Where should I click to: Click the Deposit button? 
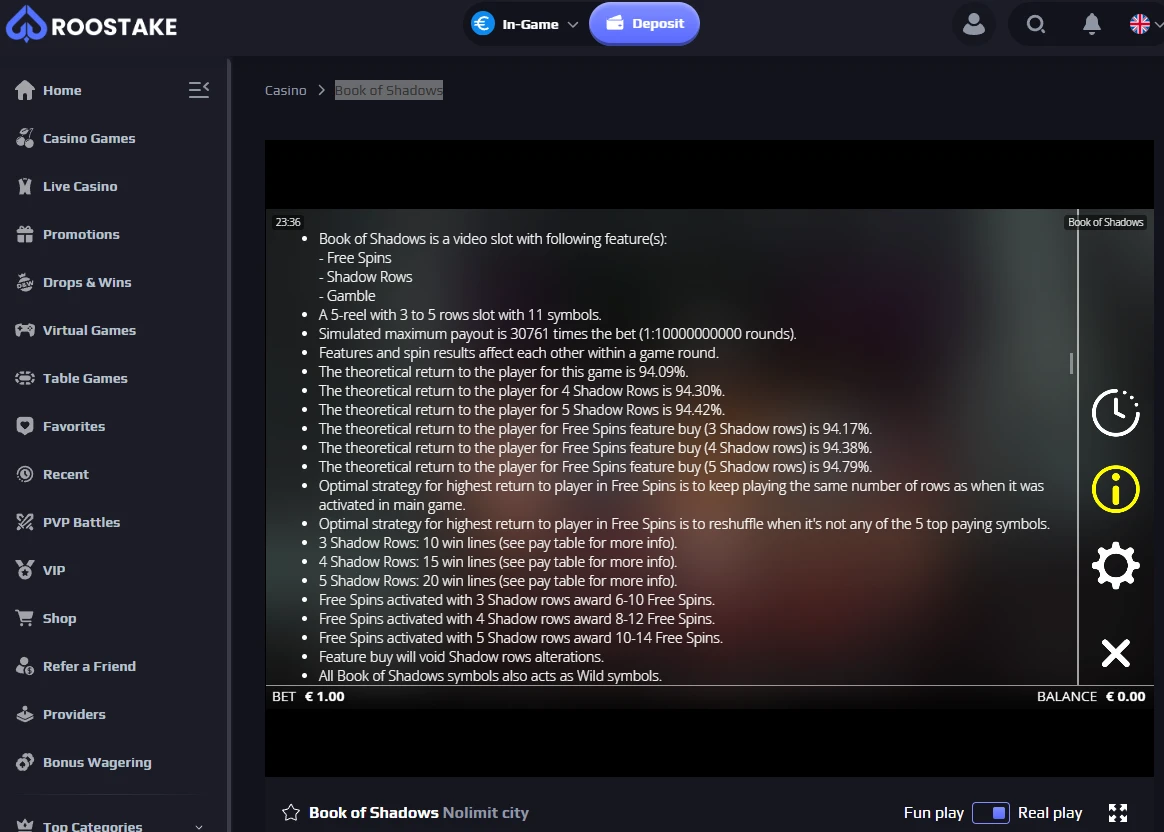[644, 24]
